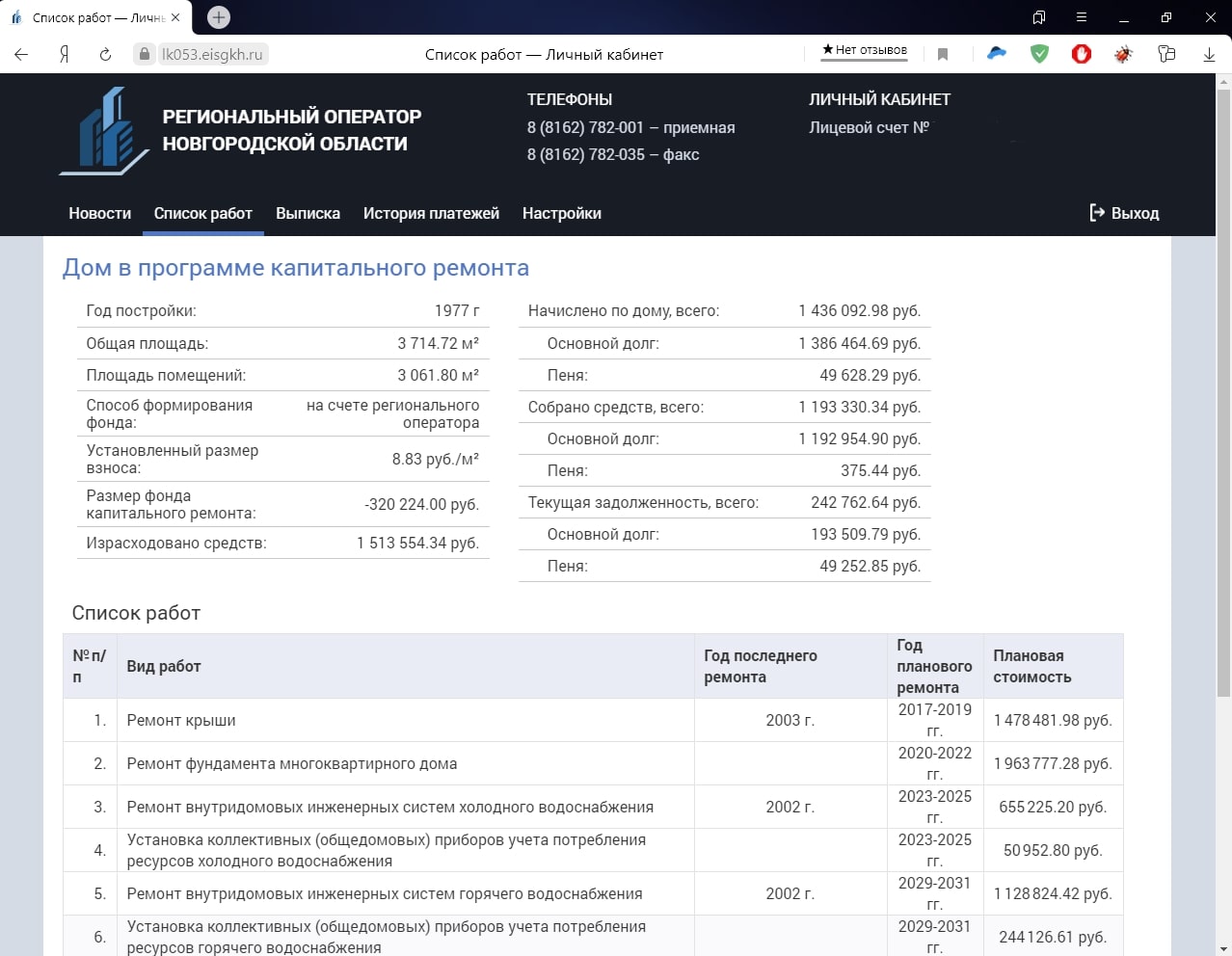Click Ремонт фундамента многоквартирного дома row
The height and width of the screenshot is (956, 1232).
[x=593, y=763]
